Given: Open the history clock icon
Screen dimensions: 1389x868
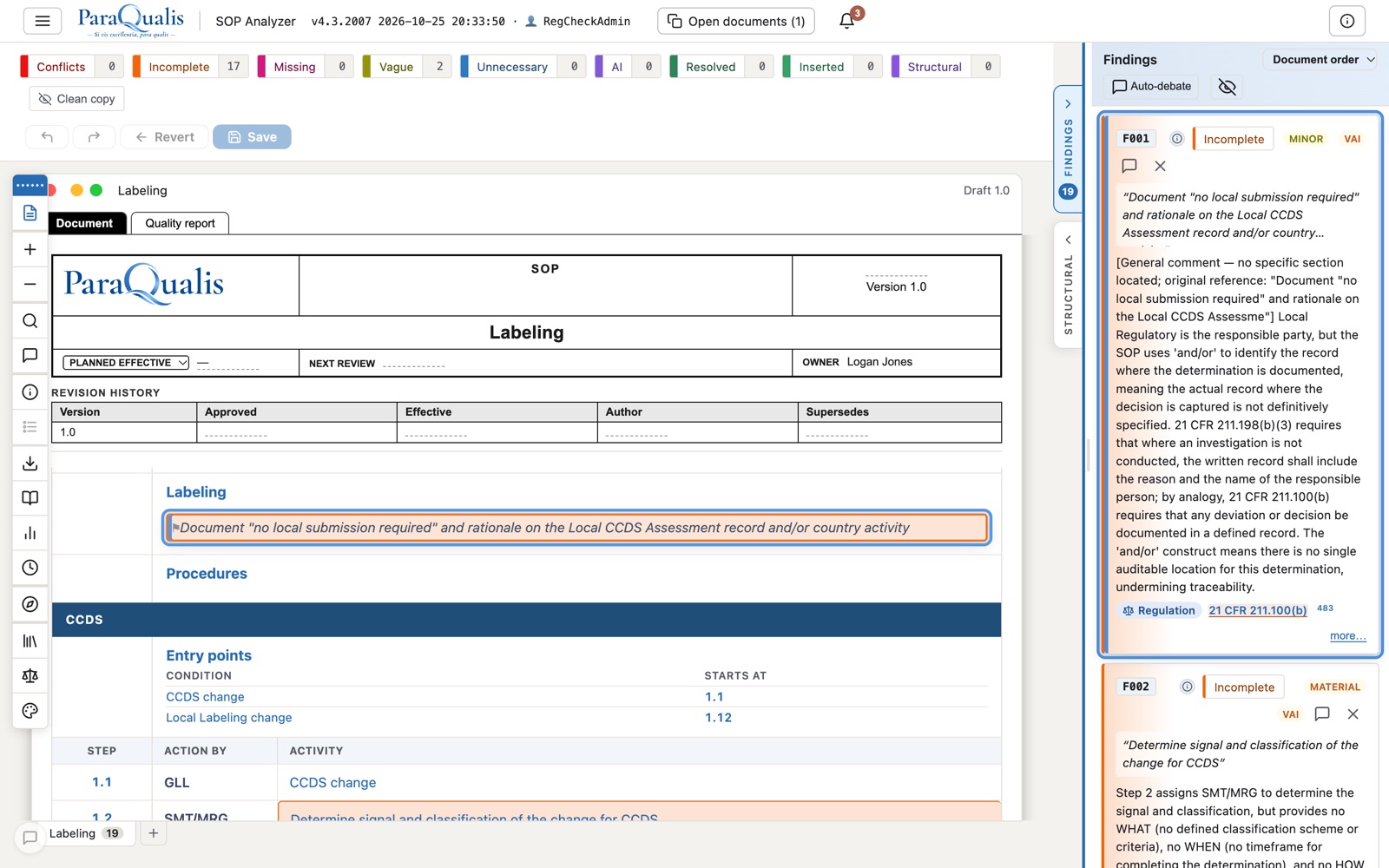Looking at the screenshot, I should click(x=30, y=568).
